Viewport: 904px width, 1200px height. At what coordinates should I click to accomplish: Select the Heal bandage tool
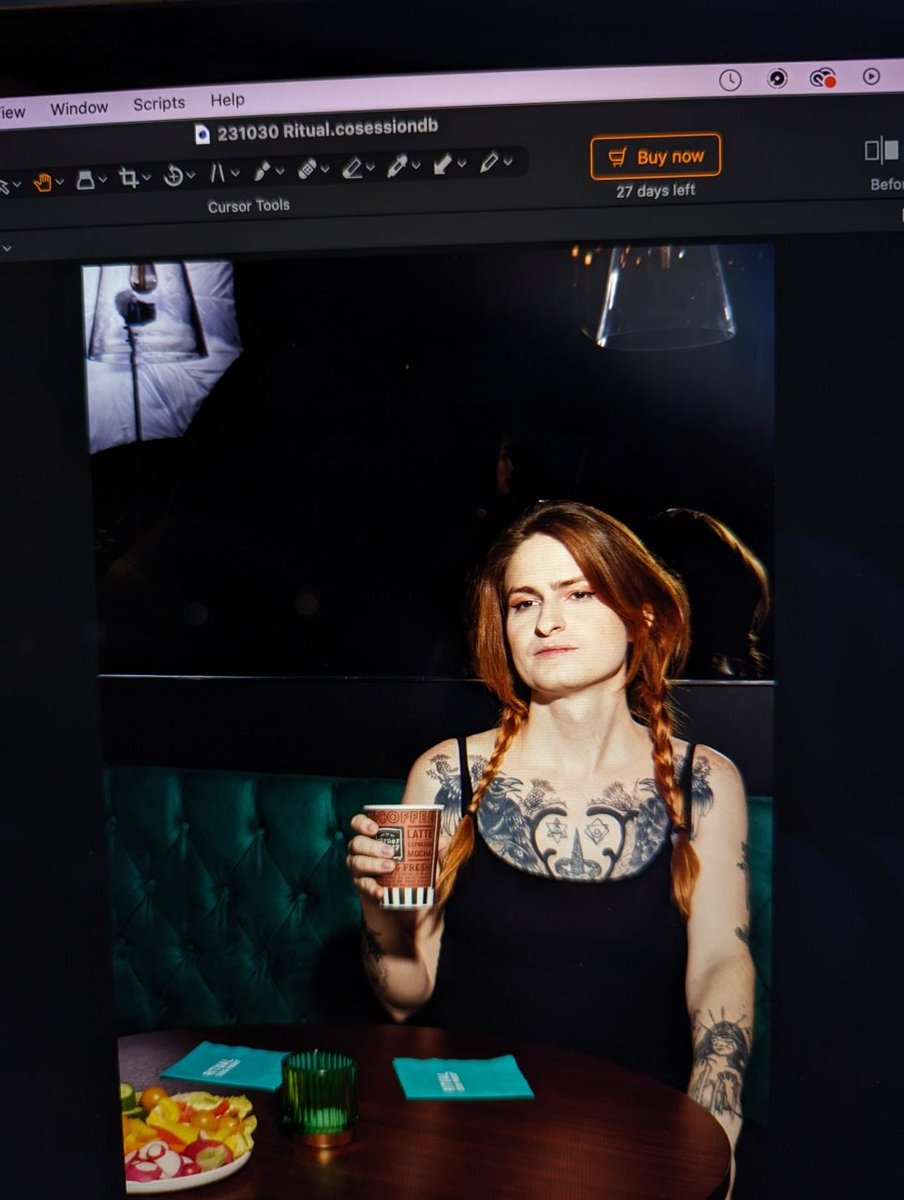pos(307,169)
